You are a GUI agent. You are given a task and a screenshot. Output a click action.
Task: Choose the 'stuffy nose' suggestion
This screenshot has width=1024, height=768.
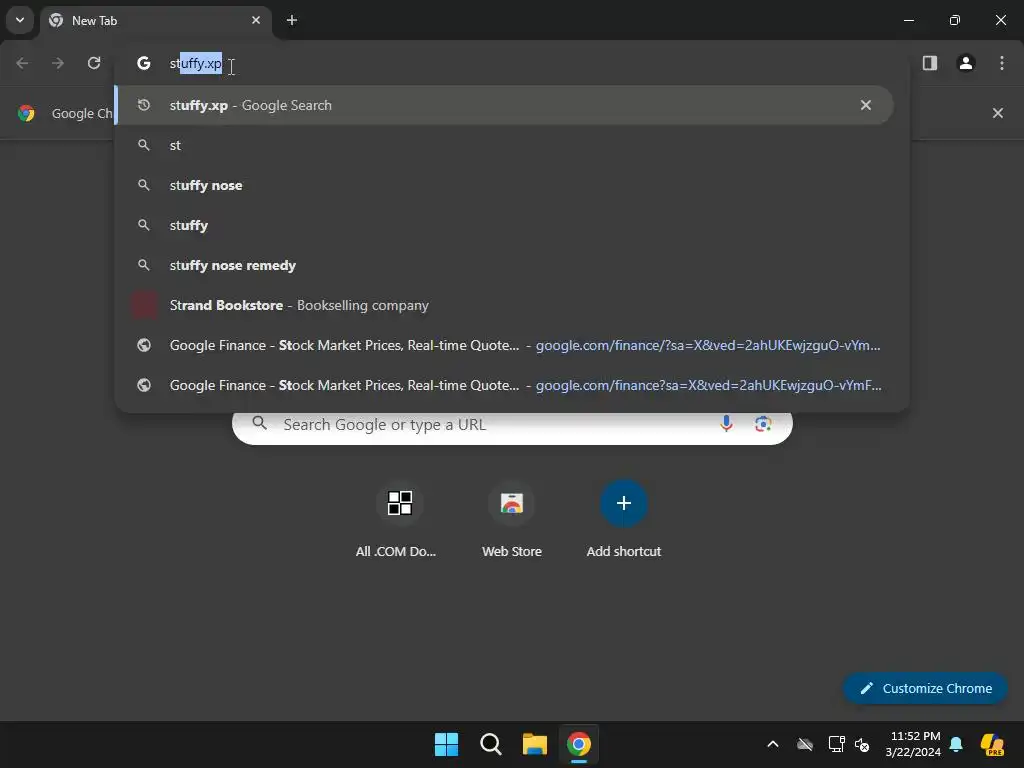tap(512, 185)
